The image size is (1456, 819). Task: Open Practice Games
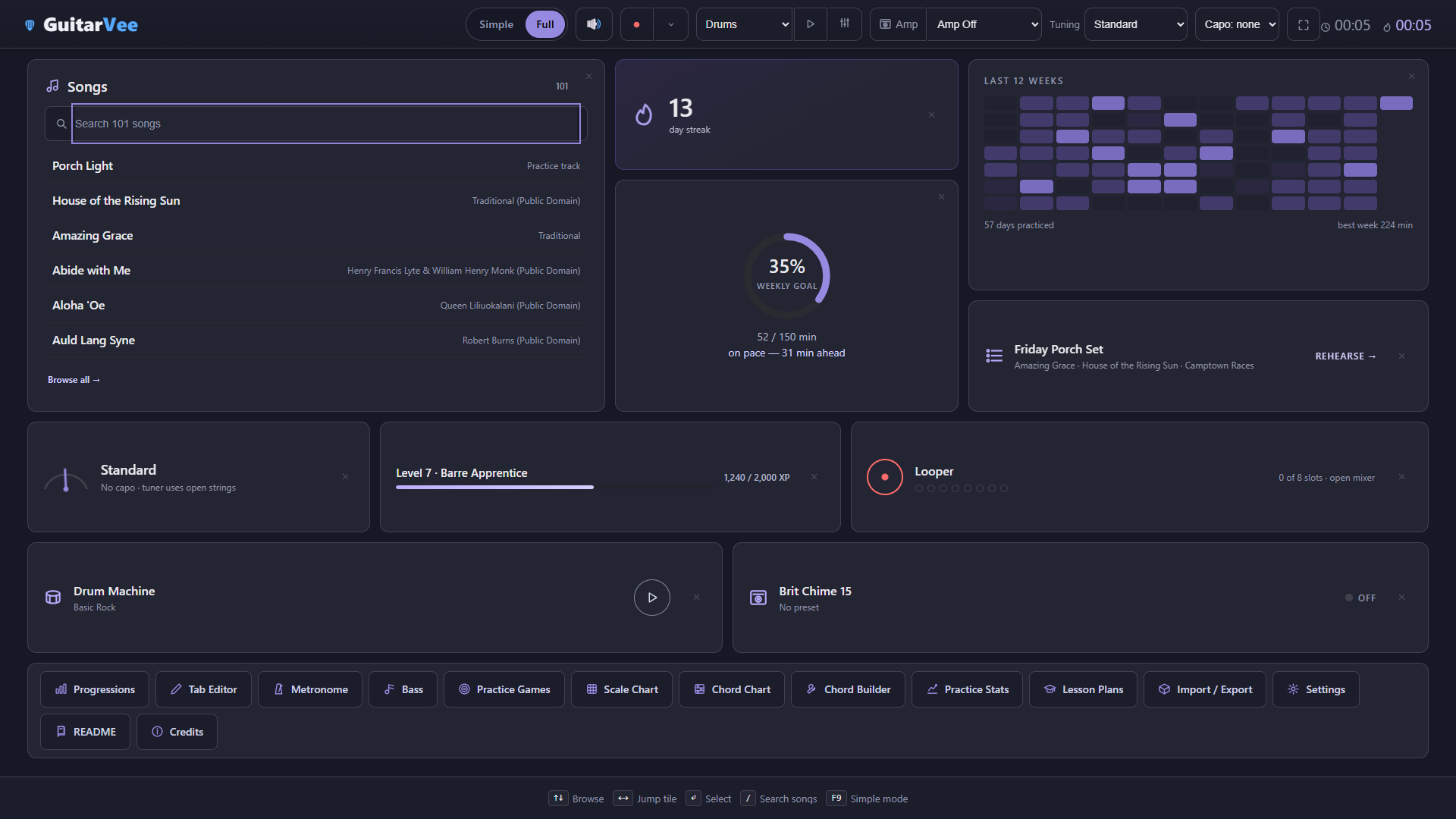tap(504, 689)
